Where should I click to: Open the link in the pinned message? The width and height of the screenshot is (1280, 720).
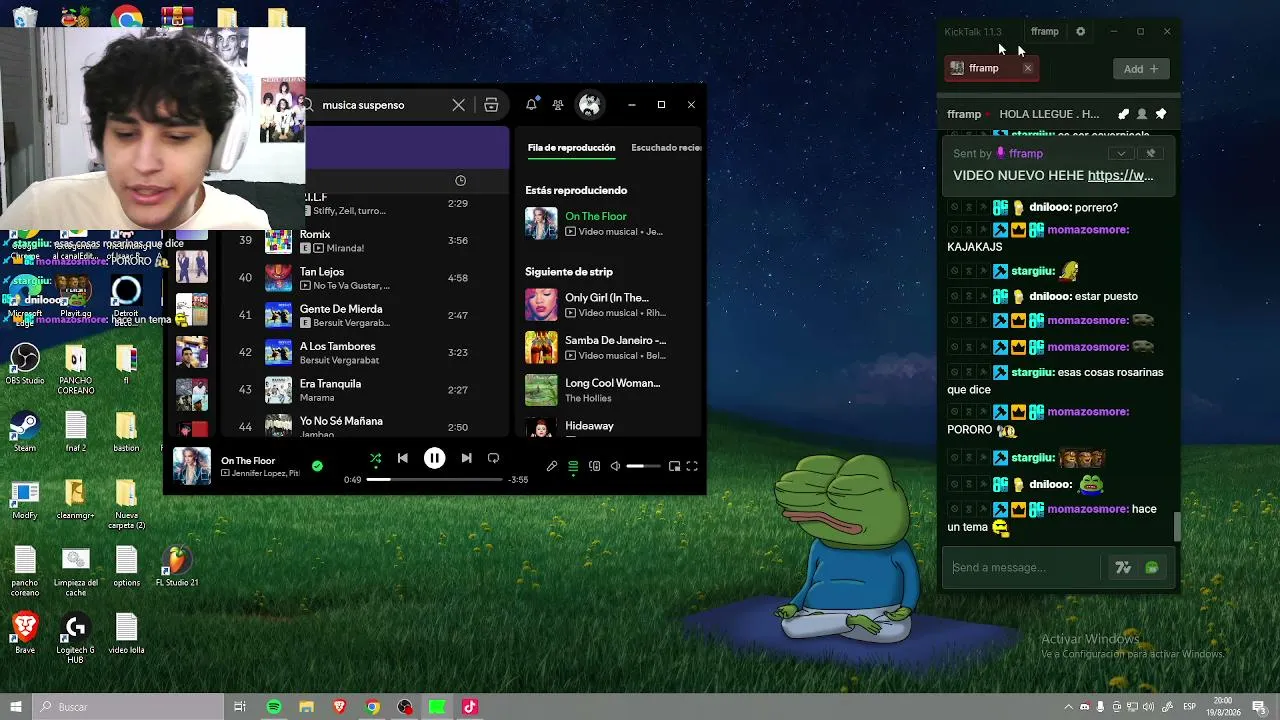1120,176
